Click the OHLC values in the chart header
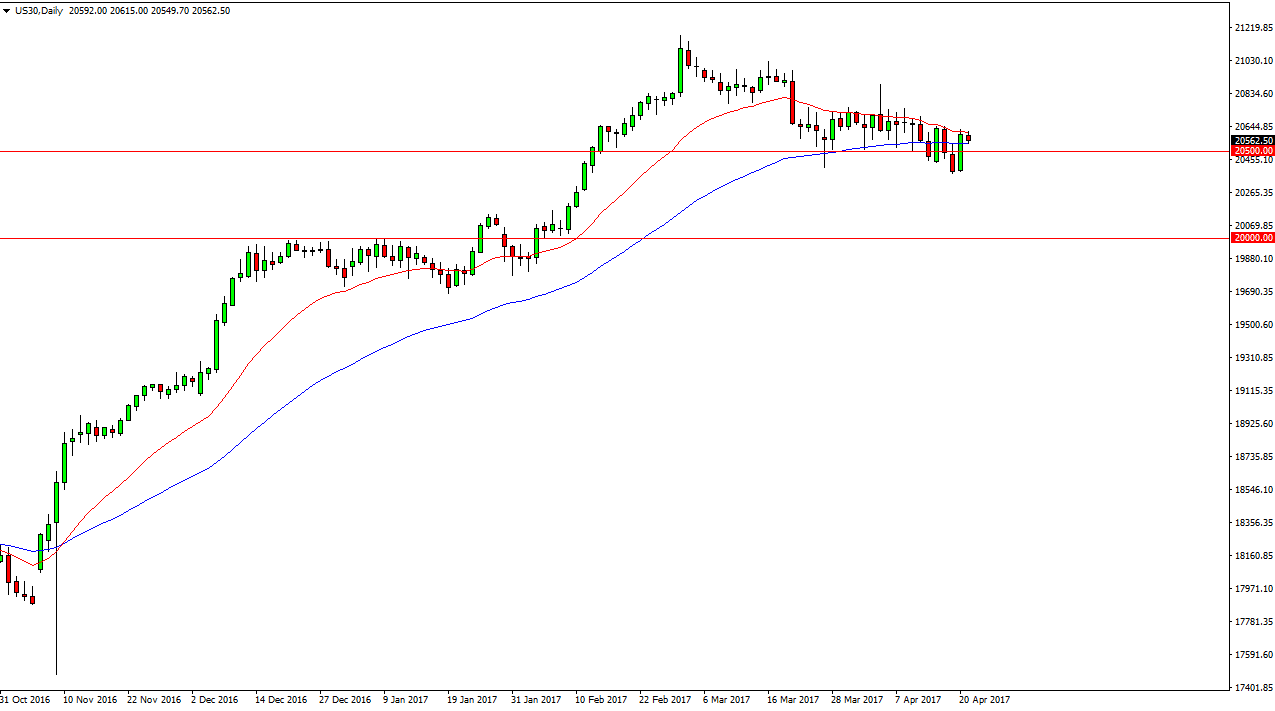The height and width of the screenshot is (711, 1275). (x=150, y=11)
